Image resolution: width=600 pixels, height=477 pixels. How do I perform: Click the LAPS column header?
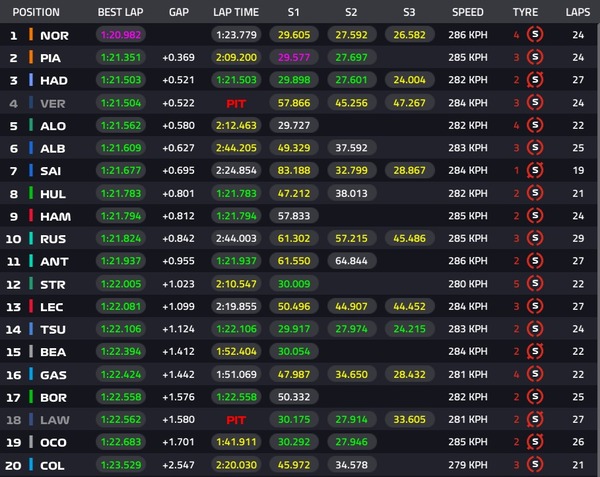pyautogui.click(x=576, y=13)
